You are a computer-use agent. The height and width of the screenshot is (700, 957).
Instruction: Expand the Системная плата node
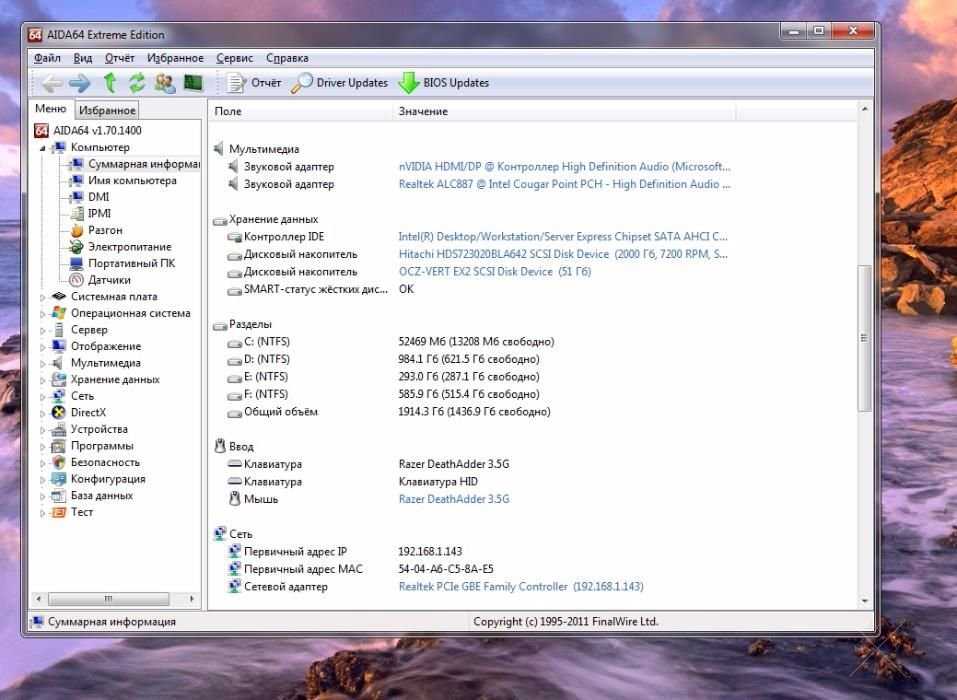43,297
